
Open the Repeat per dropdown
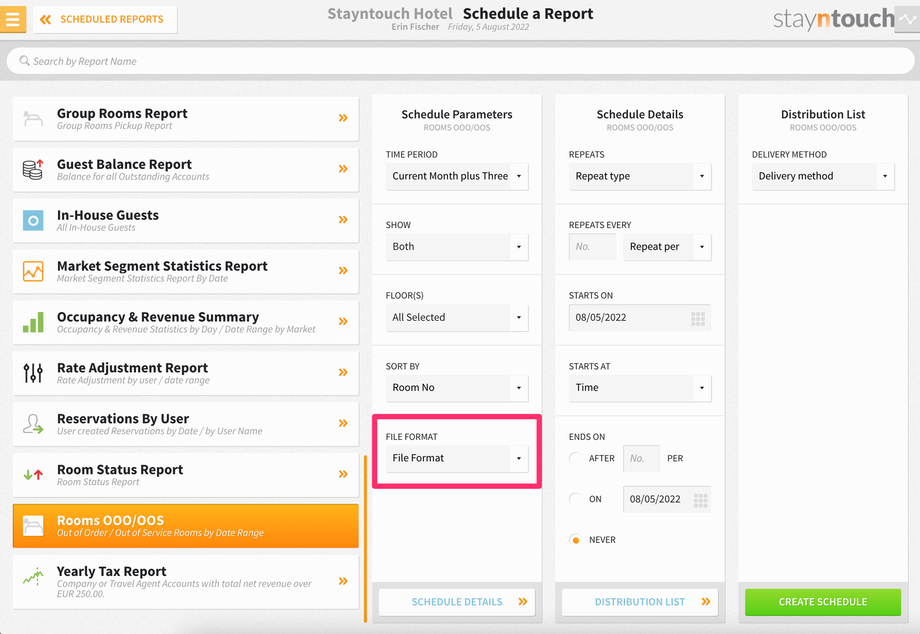point(667,247)
